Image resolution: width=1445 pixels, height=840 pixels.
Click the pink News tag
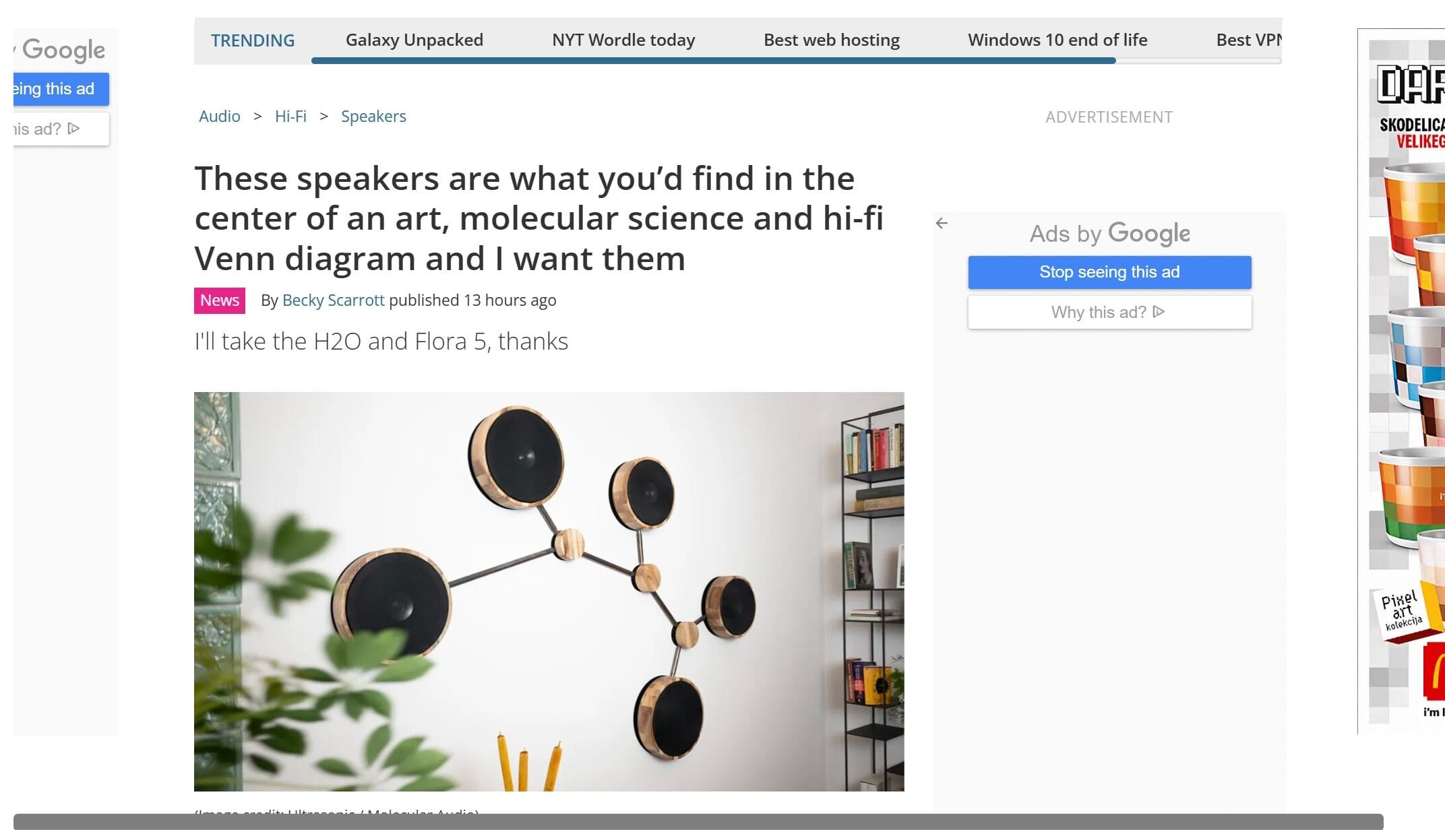219,300
